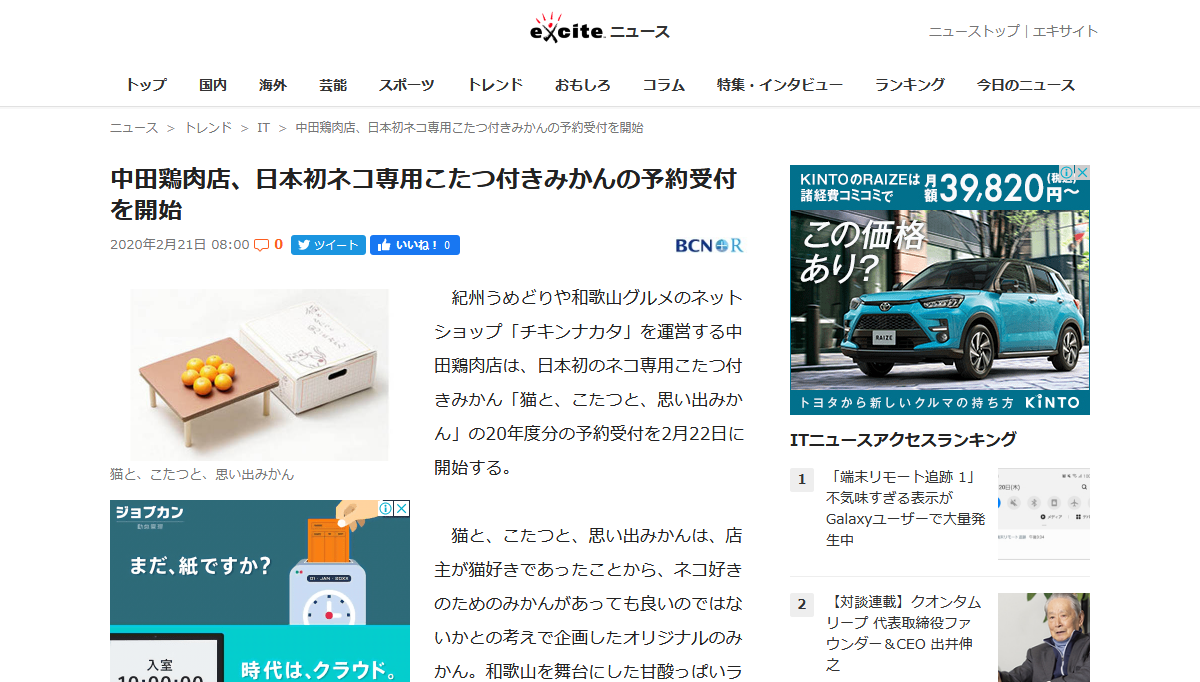
Task: Open the KINTO ad info icon
Action: click(1066, 173)
